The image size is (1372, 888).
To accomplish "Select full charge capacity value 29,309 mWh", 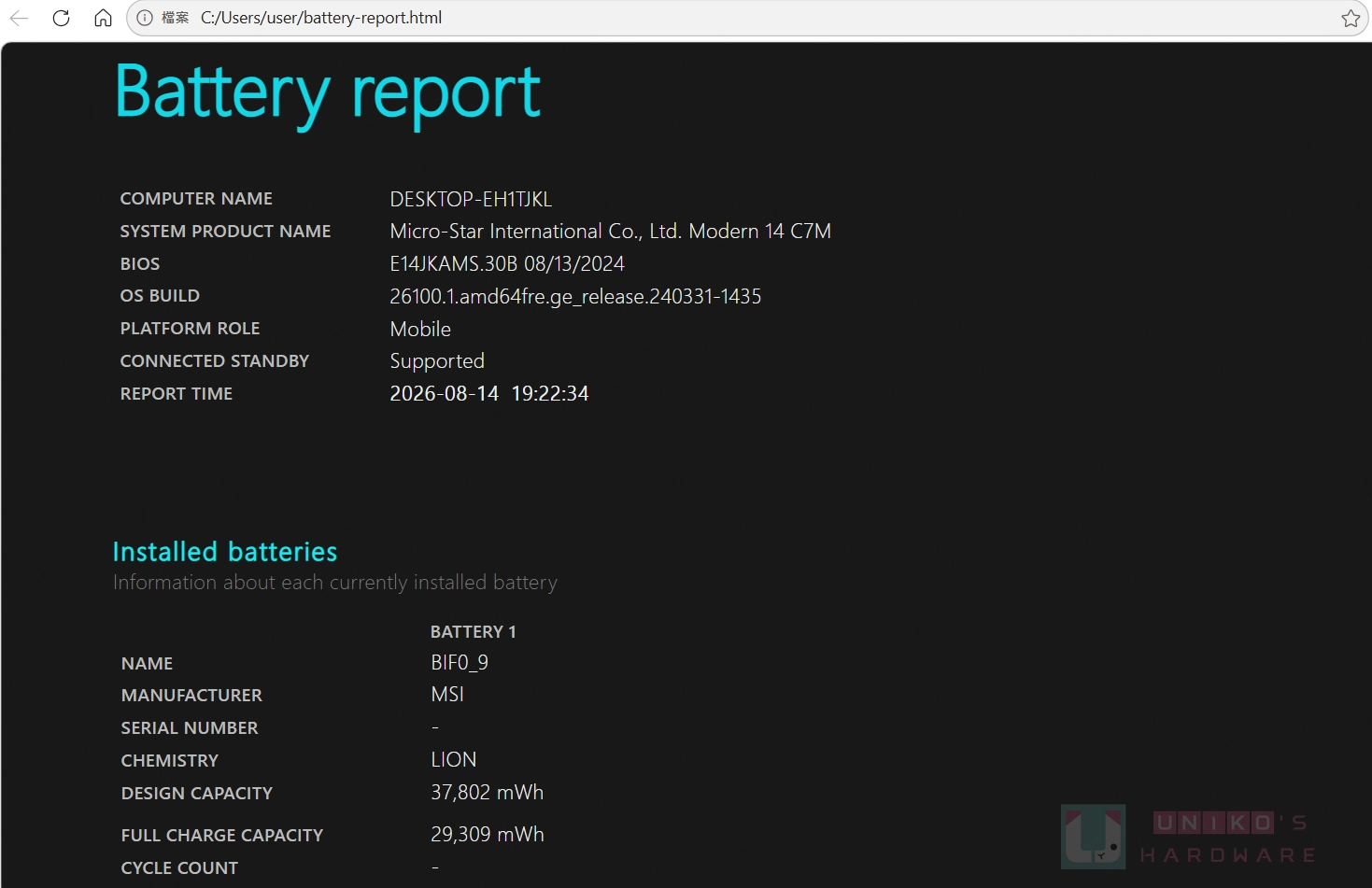I will 488,835.
